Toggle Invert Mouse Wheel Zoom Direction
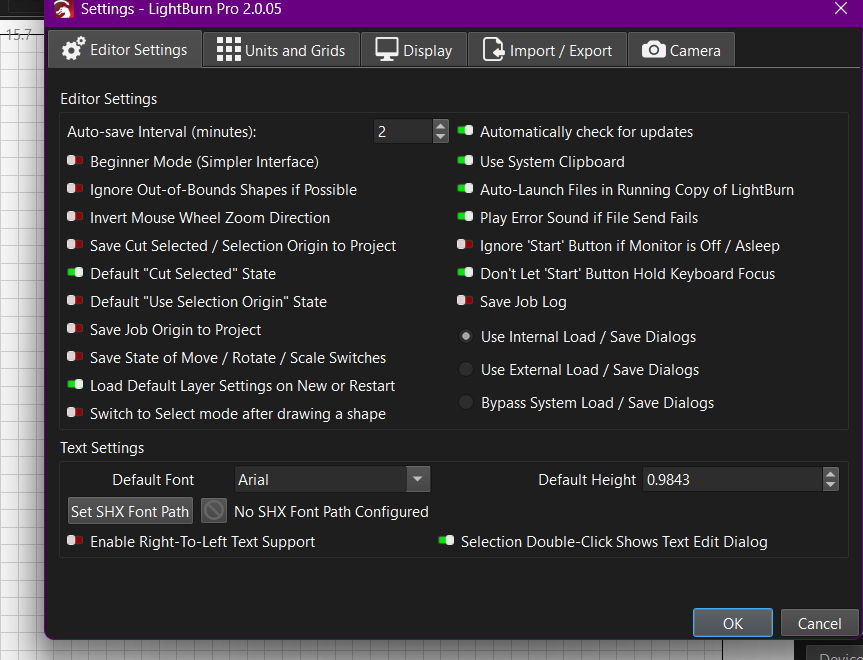This screenshot has width=863, height=660. pos(75,217)
